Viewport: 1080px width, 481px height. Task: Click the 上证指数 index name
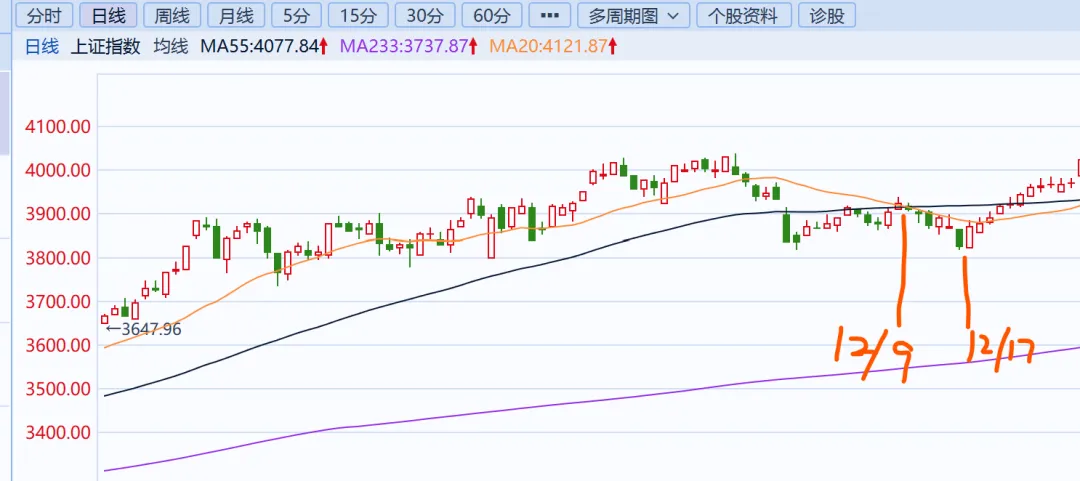coord(105,47)
